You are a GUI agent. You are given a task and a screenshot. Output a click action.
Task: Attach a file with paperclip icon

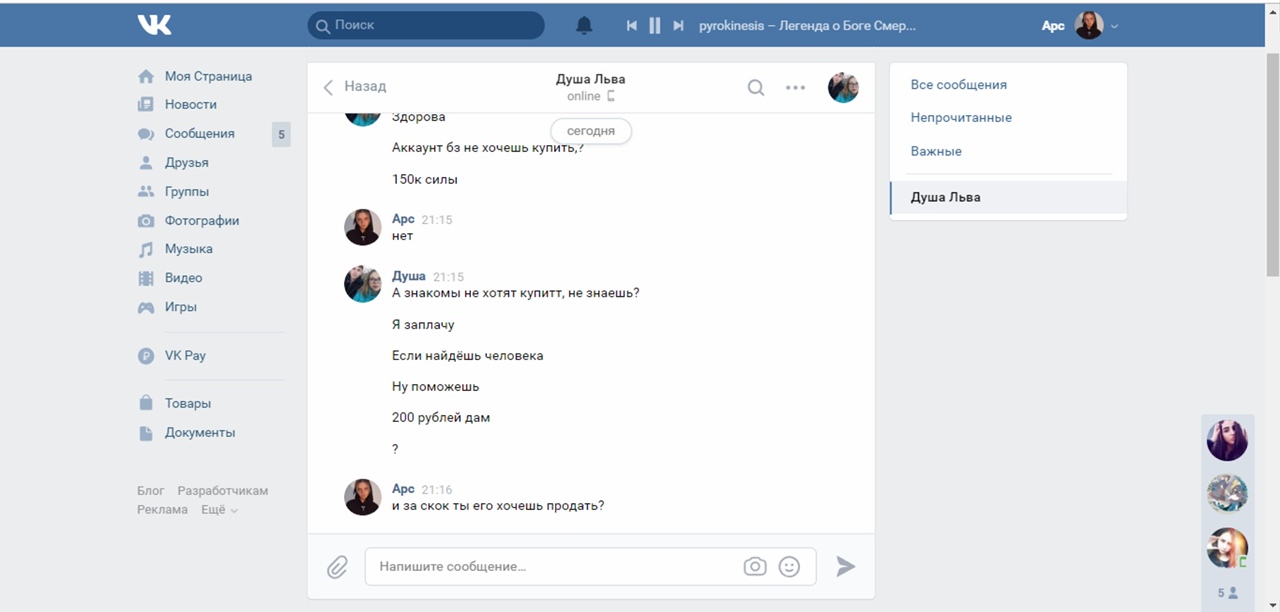(337, 567)
